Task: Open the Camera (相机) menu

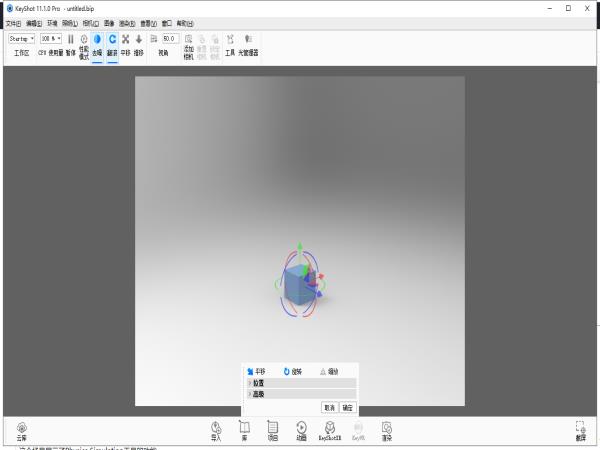Action: (x=91, y=23)
